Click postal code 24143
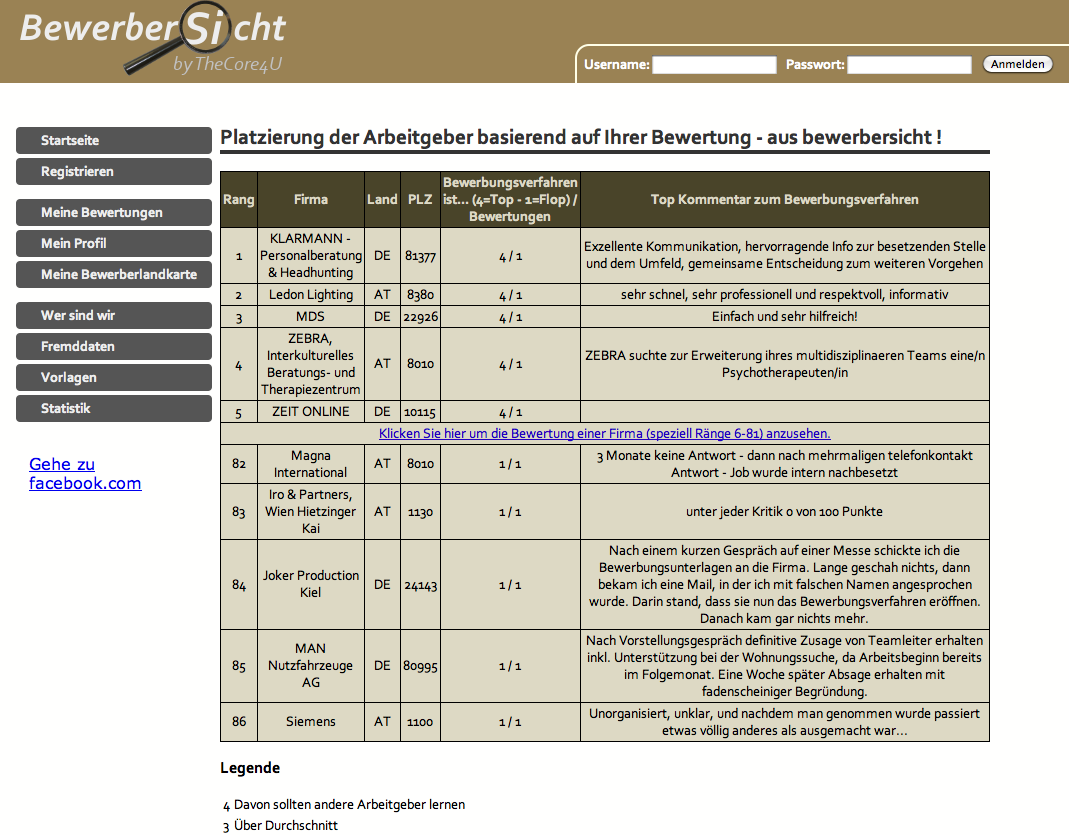 click(x=420, y=585)
